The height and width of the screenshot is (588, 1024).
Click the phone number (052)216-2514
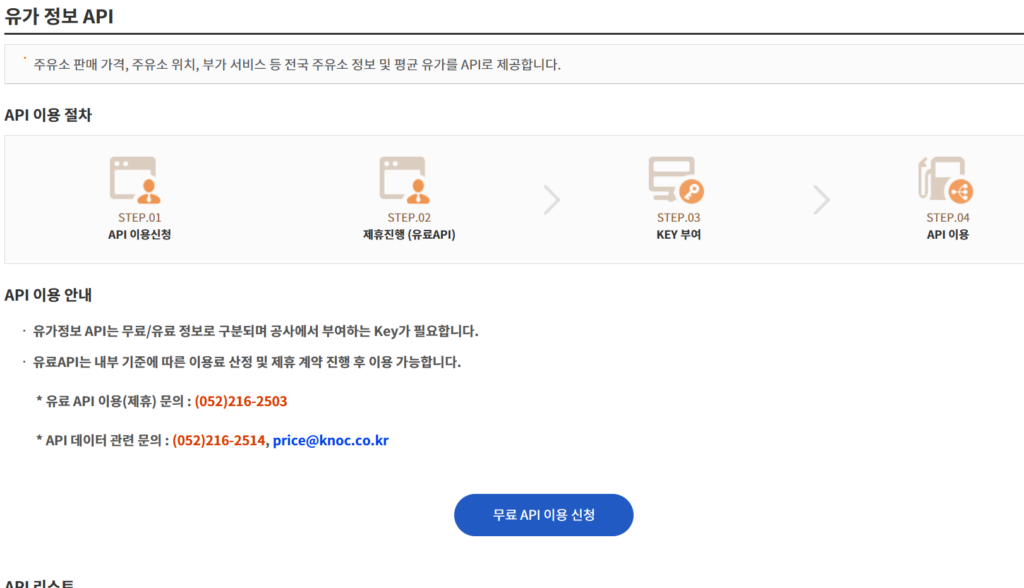point(219,440)
